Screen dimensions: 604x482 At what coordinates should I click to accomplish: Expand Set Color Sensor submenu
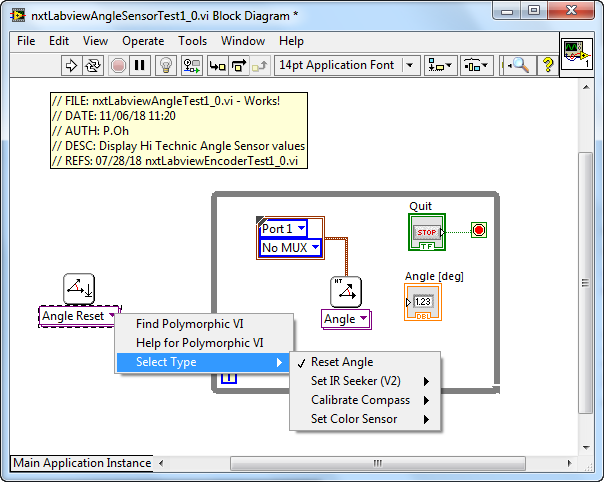point(365,419)
